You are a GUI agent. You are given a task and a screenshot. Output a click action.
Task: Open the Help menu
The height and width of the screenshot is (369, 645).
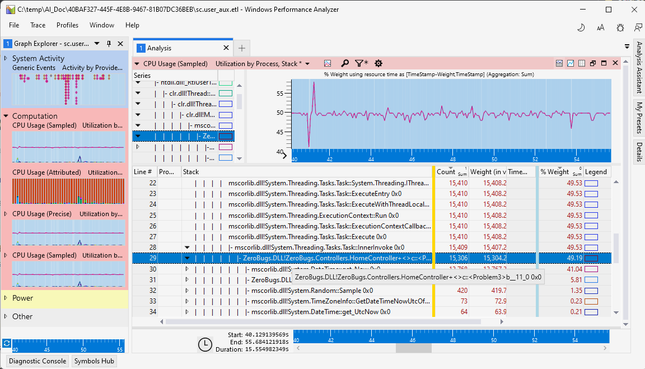pos(132,25)
